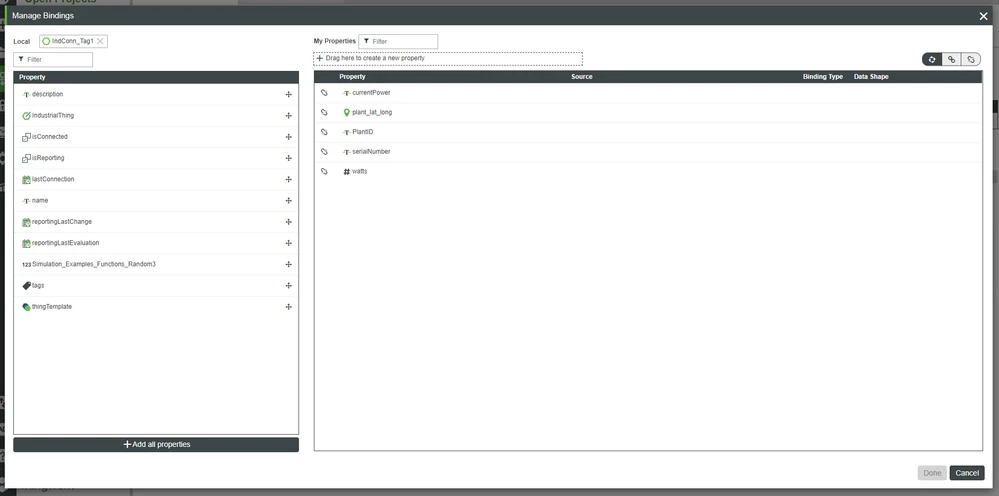
Task: Click the move handle for description property
Action: point(289,94)
